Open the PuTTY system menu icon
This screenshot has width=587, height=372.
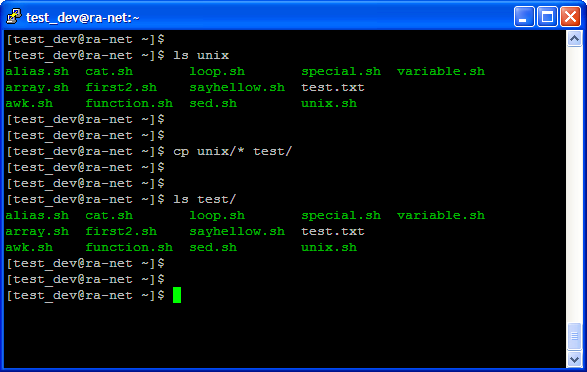[14, 16]
